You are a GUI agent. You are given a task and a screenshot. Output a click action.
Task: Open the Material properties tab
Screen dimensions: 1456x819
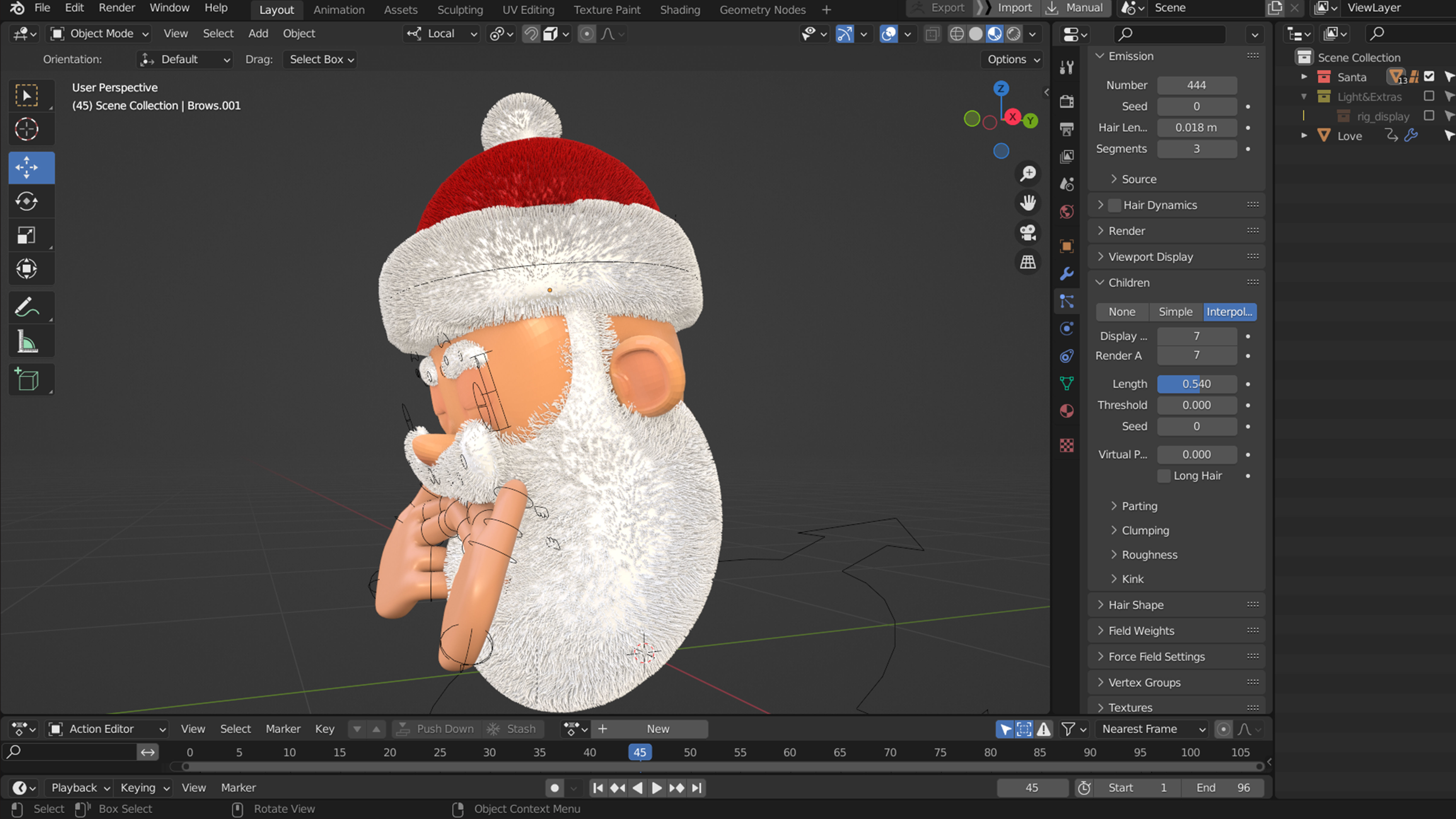coord(1067,411)
